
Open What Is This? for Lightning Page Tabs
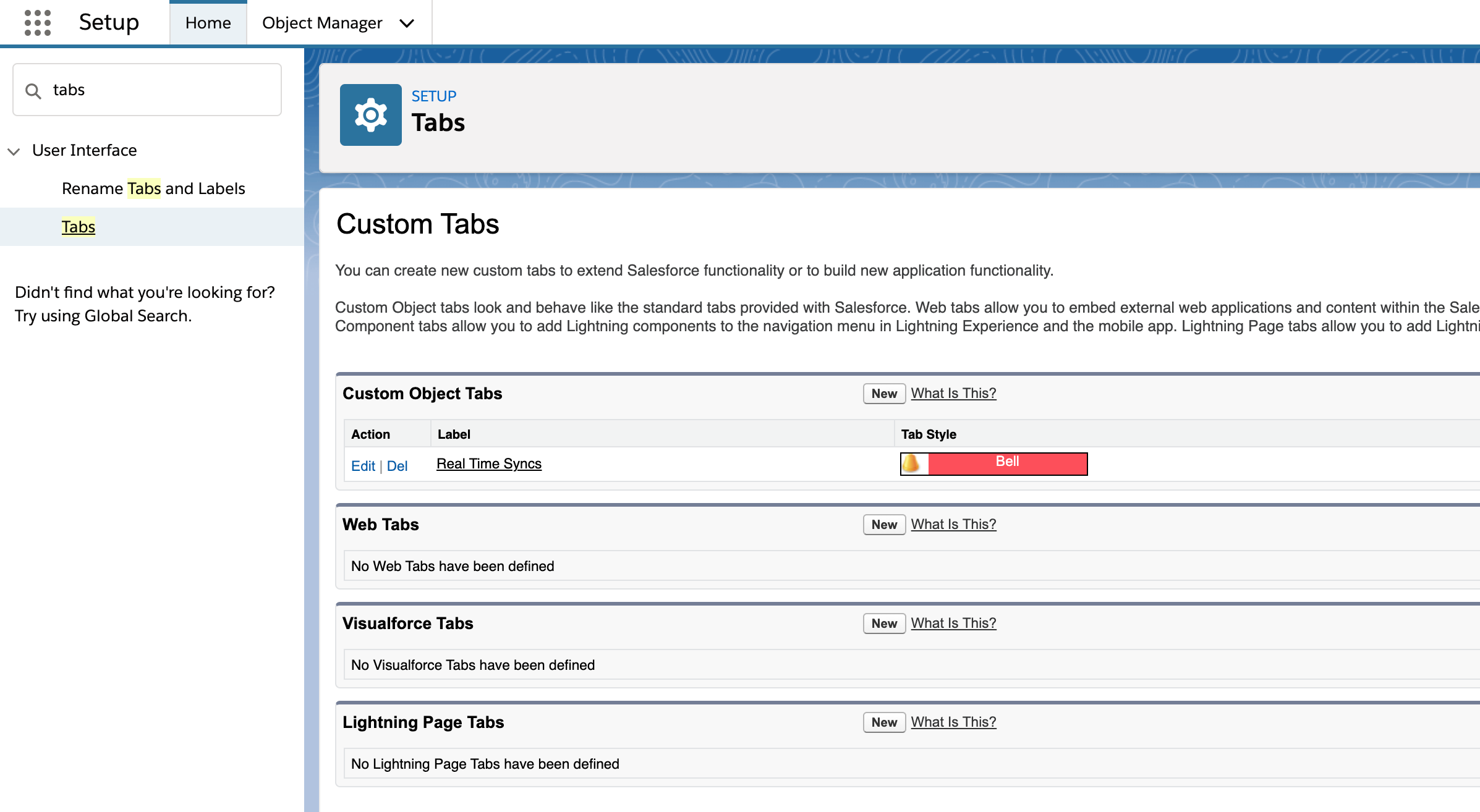click(953, 722)
